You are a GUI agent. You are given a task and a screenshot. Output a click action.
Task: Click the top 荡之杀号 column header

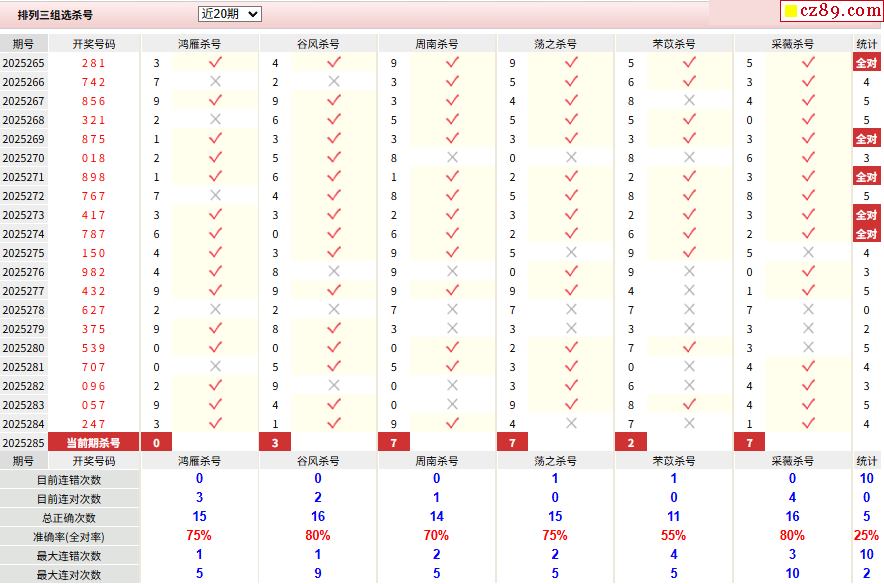coord(556,44)
